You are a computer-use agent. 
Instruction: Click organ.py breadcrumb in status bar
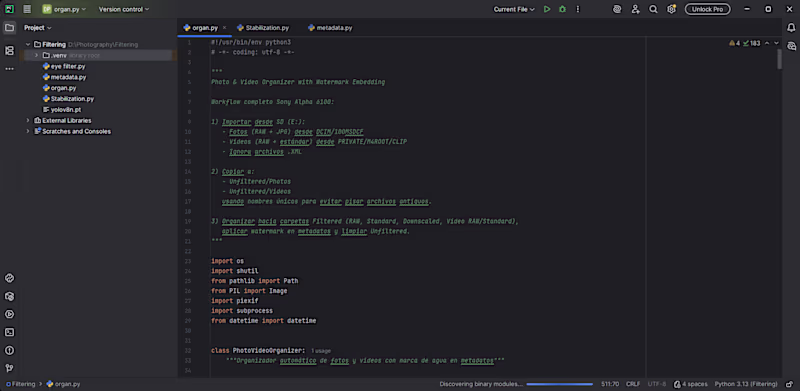click(63, 384)
